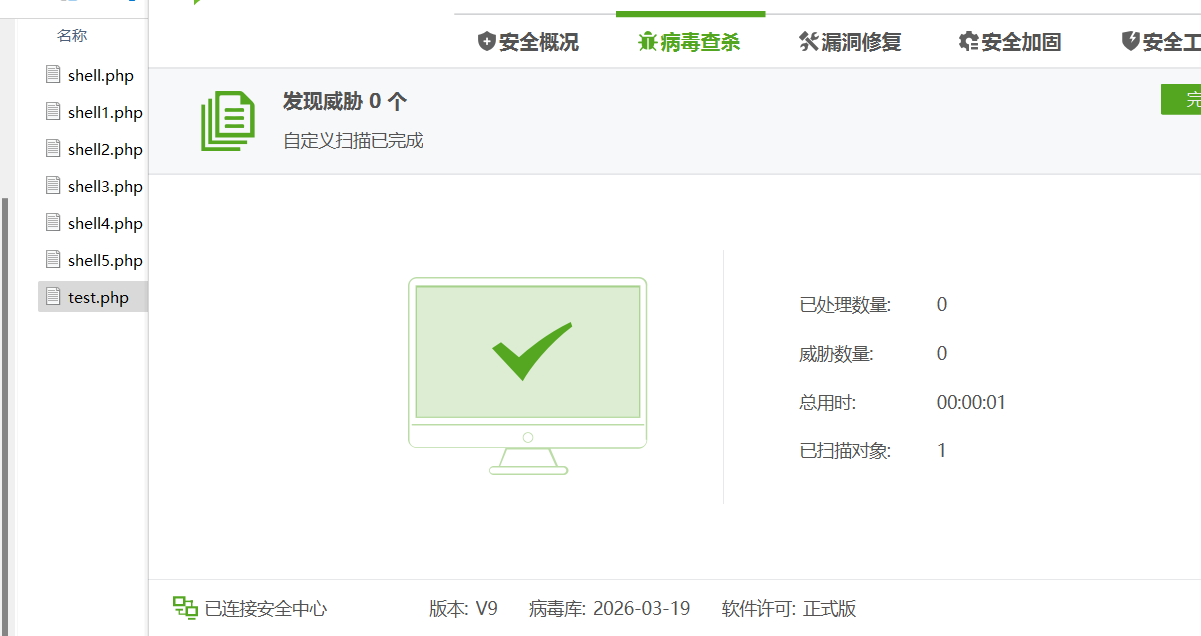
Task: Click the bug icon beside 病毒查杀
Action: (x=647, y=42)
